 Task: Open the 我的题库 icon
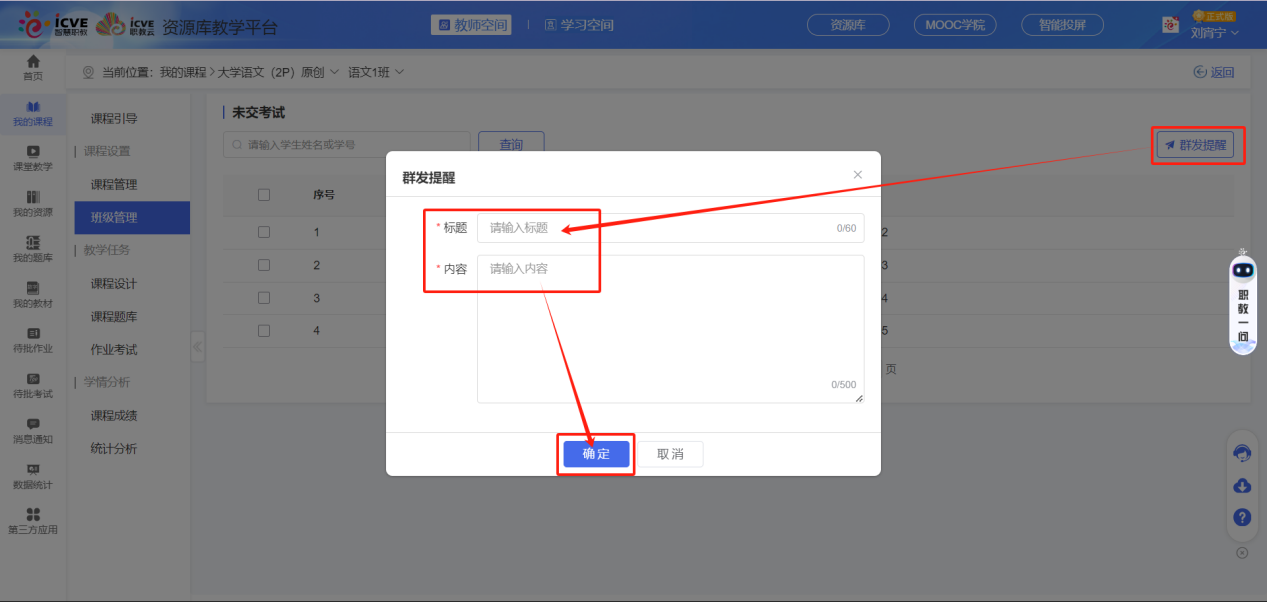(x=32, y=248)
